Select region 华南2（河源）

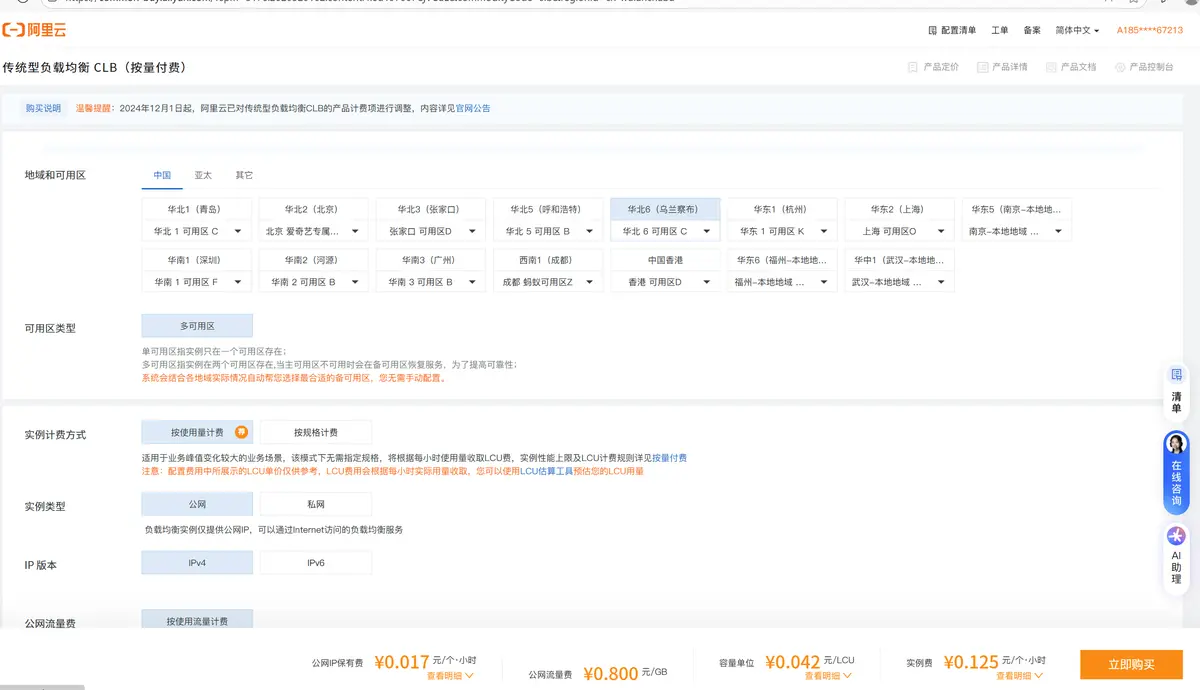313,260
